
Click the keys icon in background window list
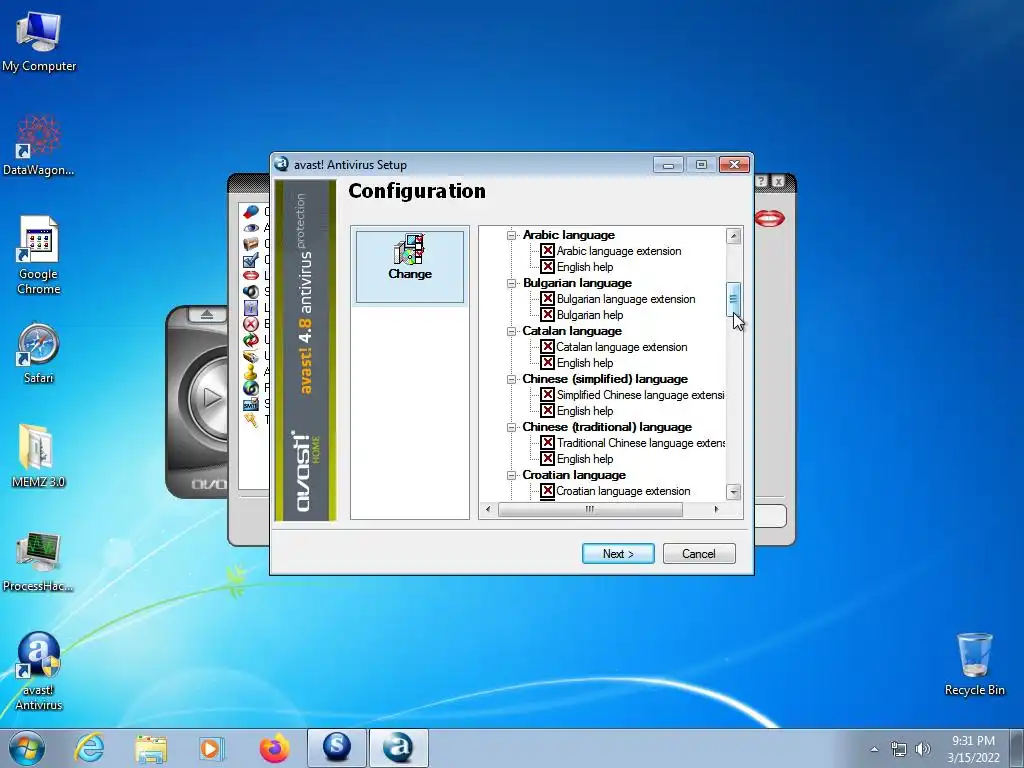(251, 420)
